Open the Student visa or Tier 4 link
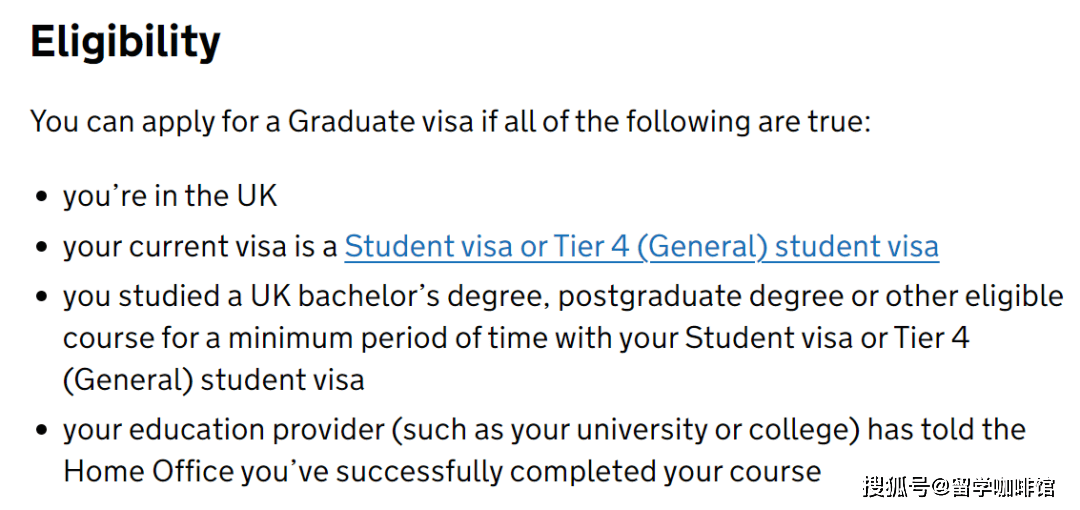 pos(641,247)
